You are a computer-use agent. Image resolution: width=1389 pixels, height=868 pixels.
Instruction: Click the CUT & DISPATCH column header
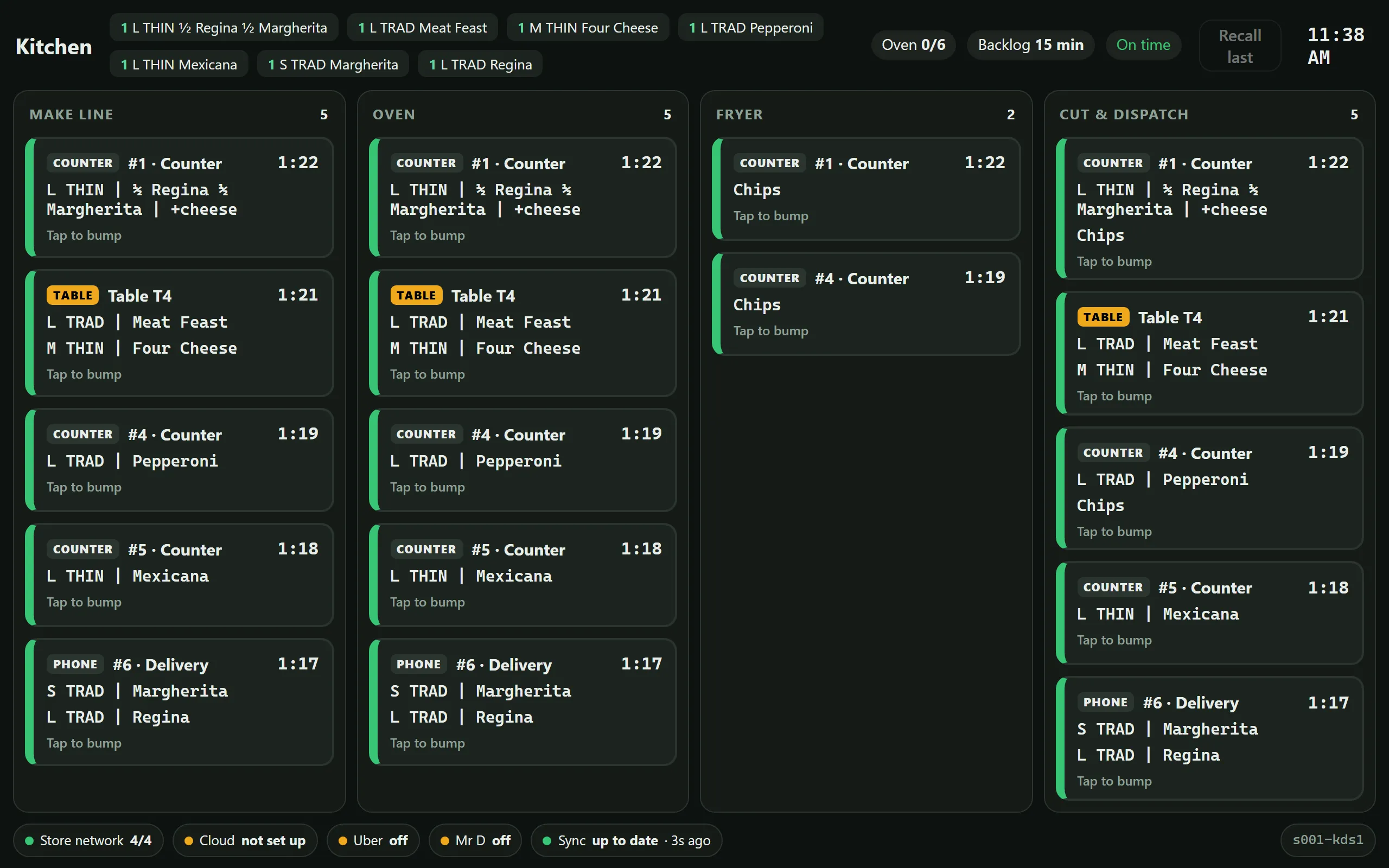(1124, 115)
